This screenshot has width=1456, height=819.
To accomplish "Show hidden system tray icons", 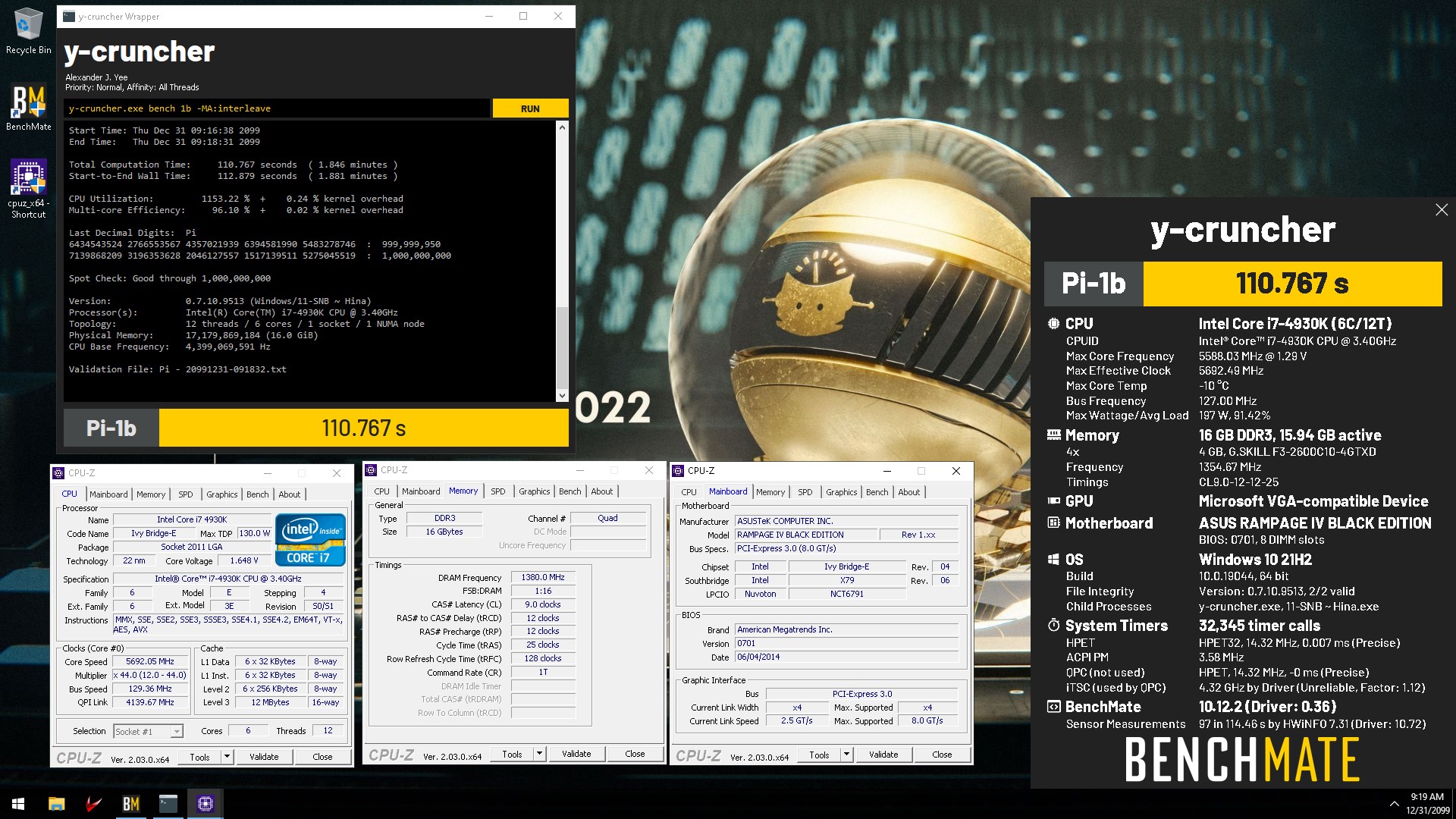I will (x=1394, y=804).
